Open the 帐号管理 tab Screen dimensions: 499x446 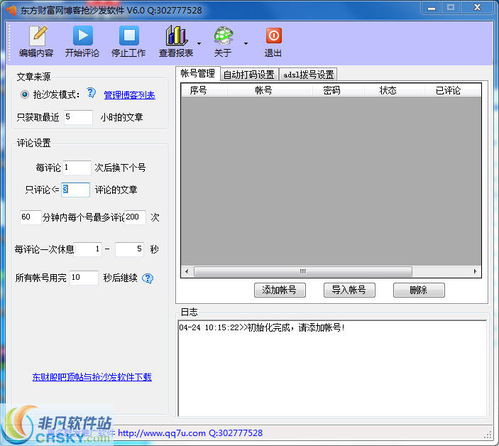pyautogui.click(x=198, y=73)
